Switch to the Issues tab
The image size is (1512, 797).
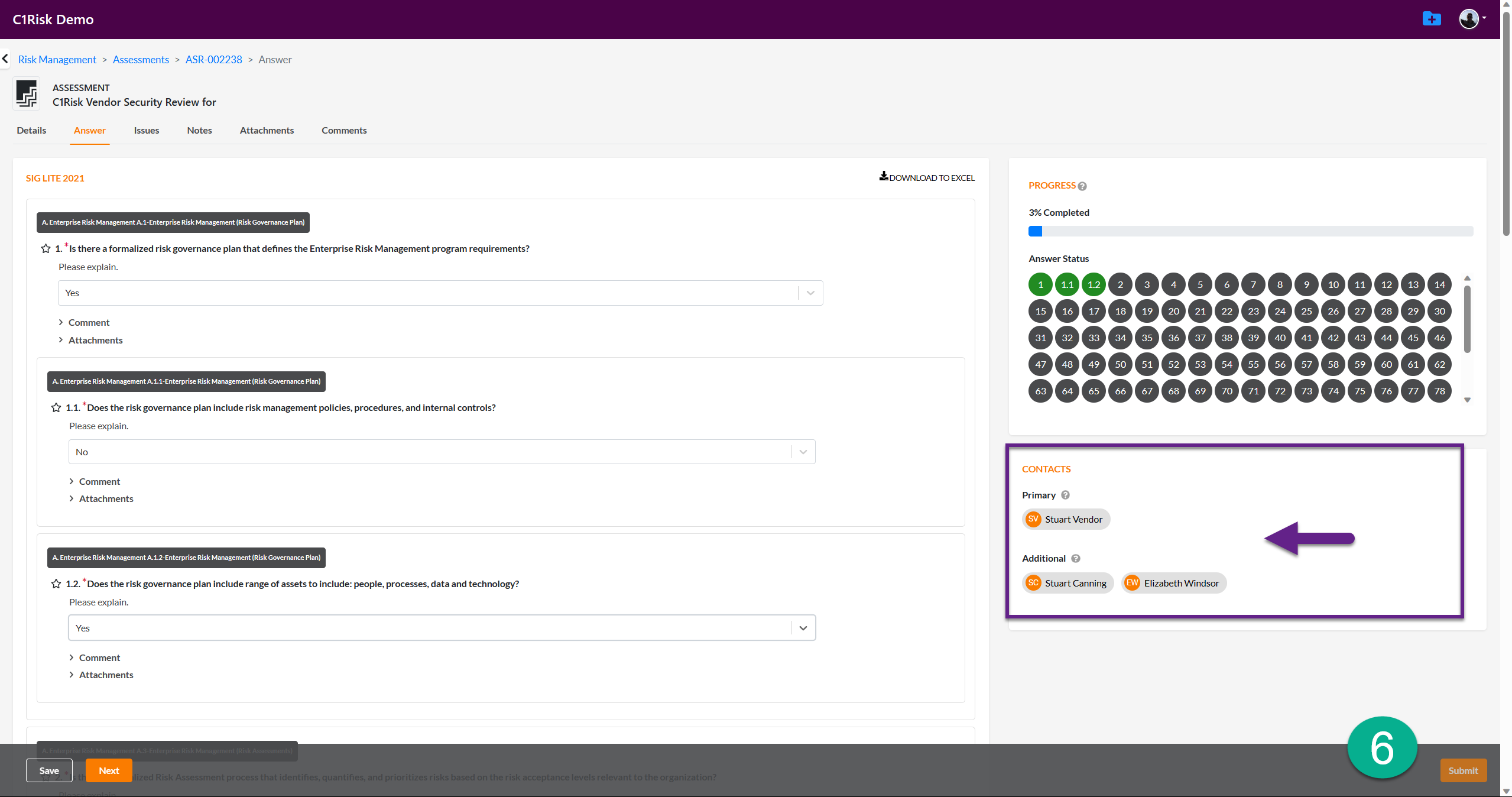(146, 130)
